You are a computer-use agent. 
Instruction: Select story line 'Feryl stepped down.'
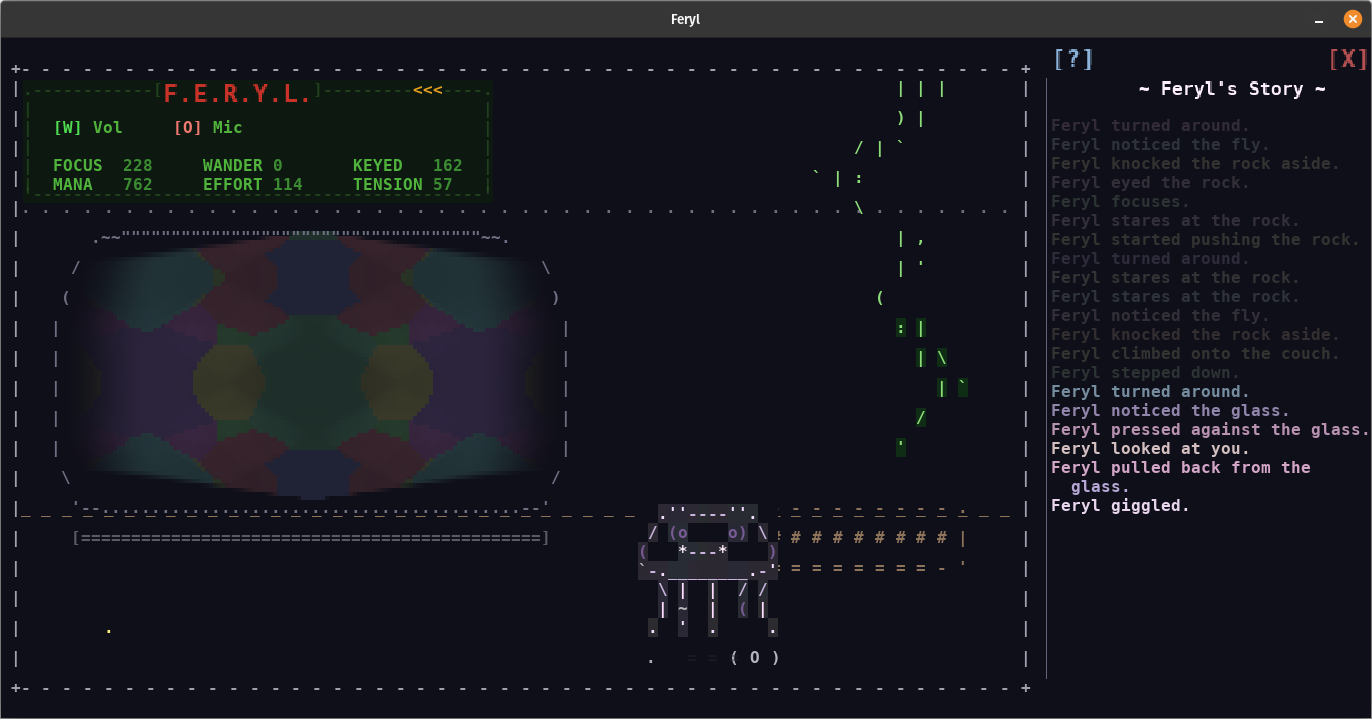coord(1146,373)
